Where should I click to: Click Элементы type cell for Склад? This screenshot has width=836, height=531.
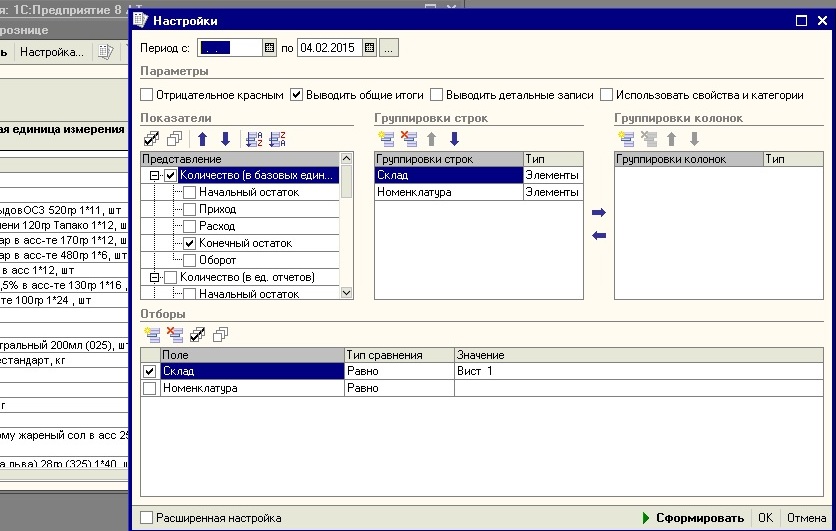pyautogui.click(x=553, y=175)
